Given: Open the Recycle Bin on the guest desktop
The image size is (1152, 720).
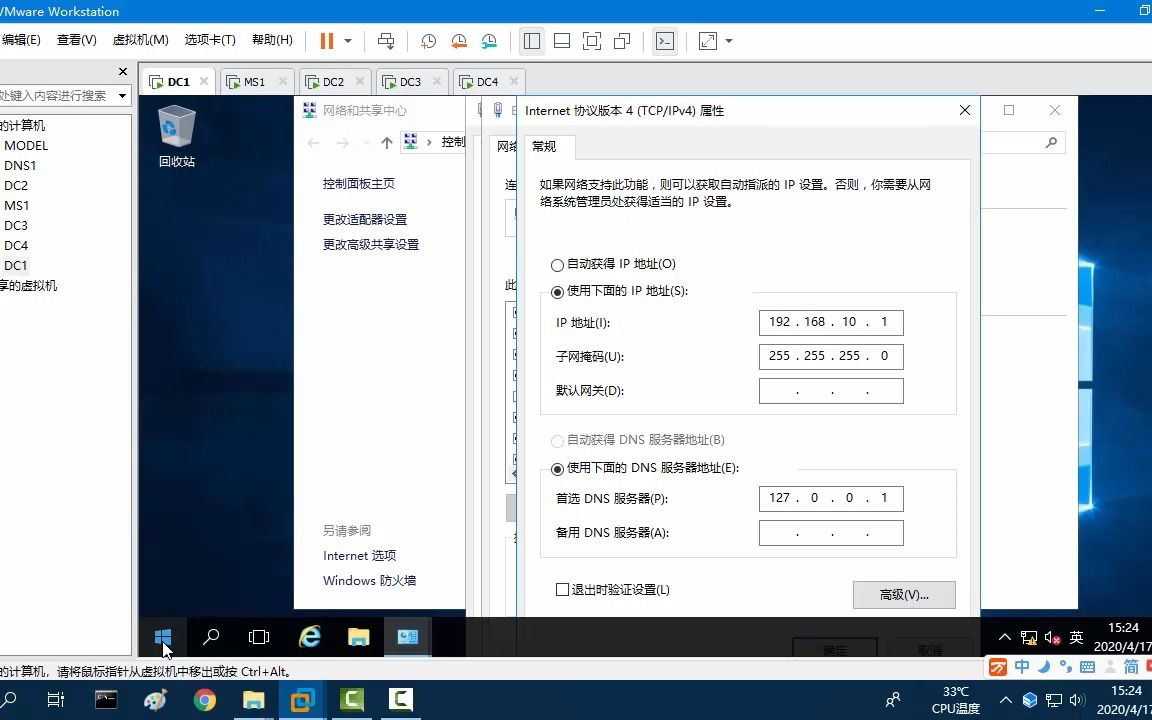Looking at the screenshot, I should click(x=176, y=136).
